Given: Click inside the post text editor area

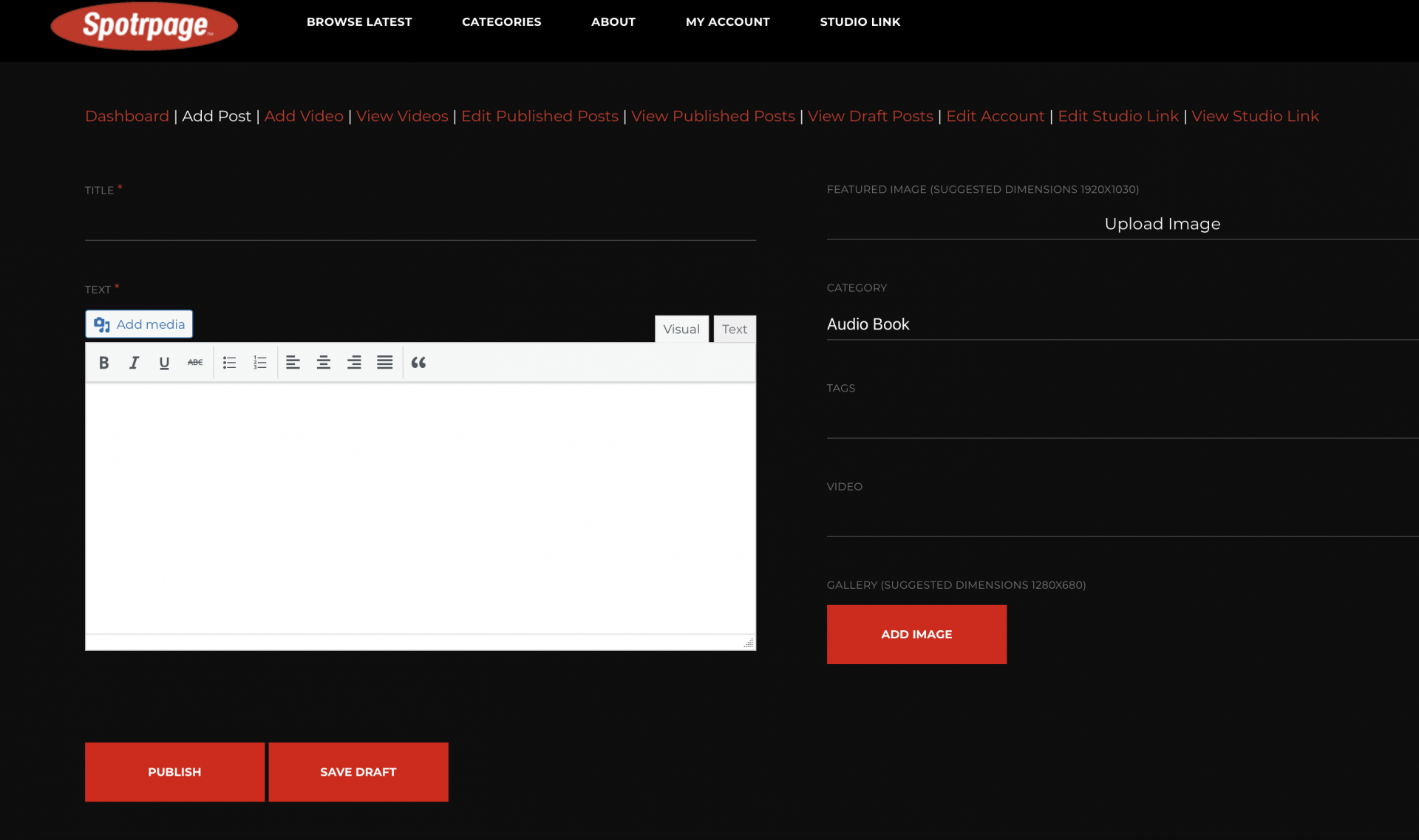Looking at the screenshot, I should pos(421,508).
